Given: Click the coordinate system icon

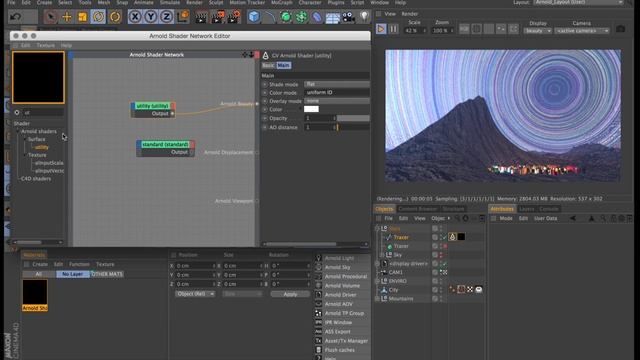Looking at the screenshot, I should (x=183, y=17).
